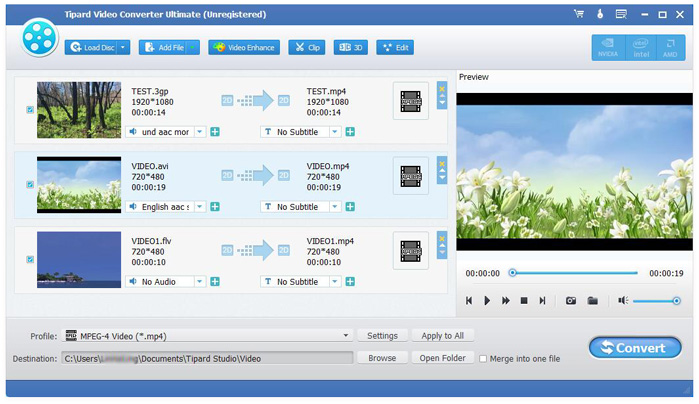
Task: Browse for destination folder
Action: [382, 358]
